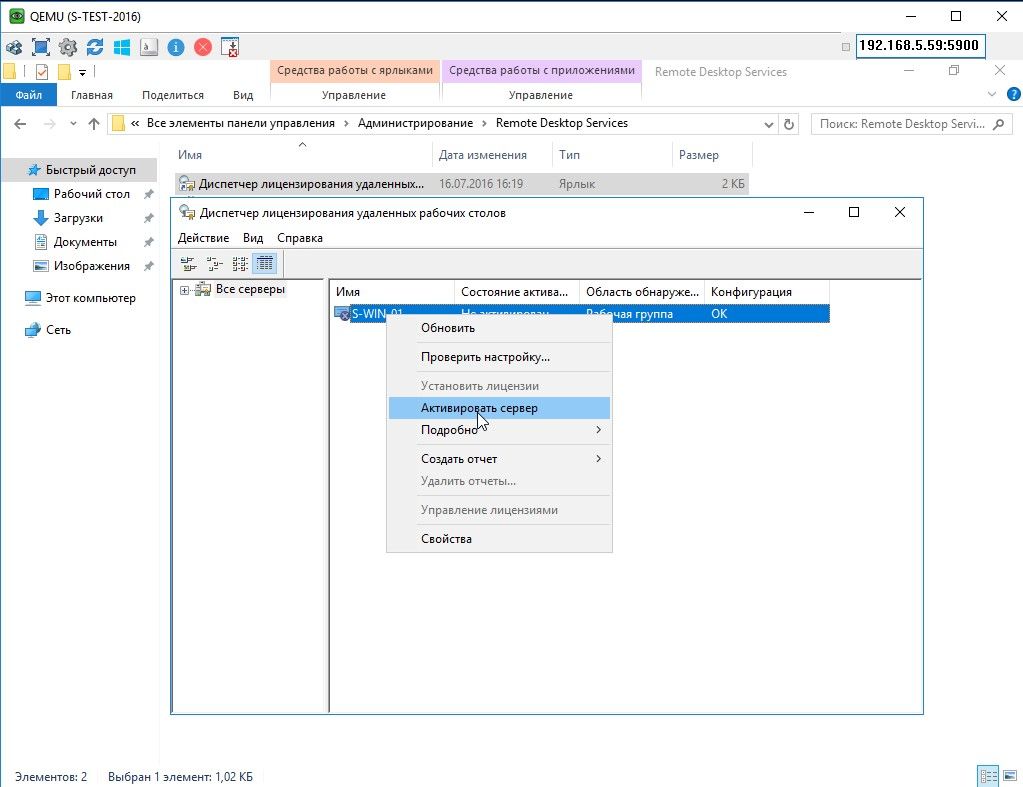The image size is (1023, 787).
Task: Select the detailed list view toolbar icon
Action: click(x=265, y=264)
